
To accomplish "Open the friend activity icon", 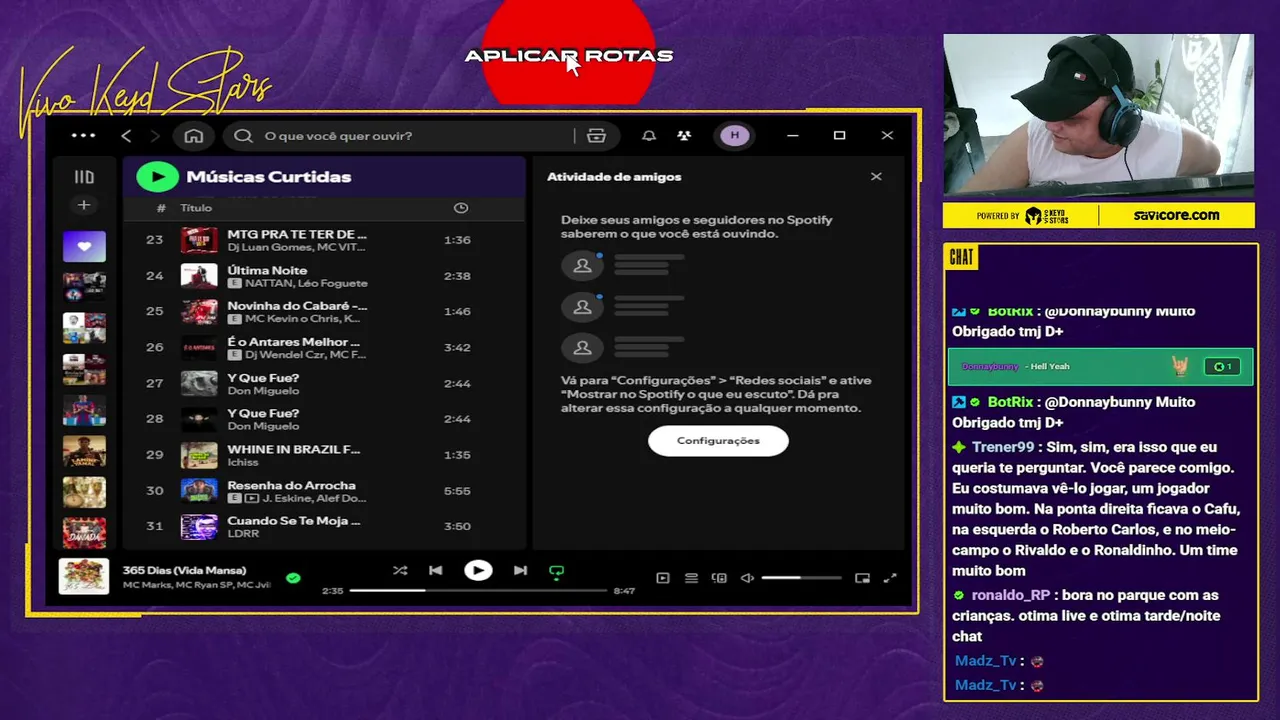I will 684,136.
